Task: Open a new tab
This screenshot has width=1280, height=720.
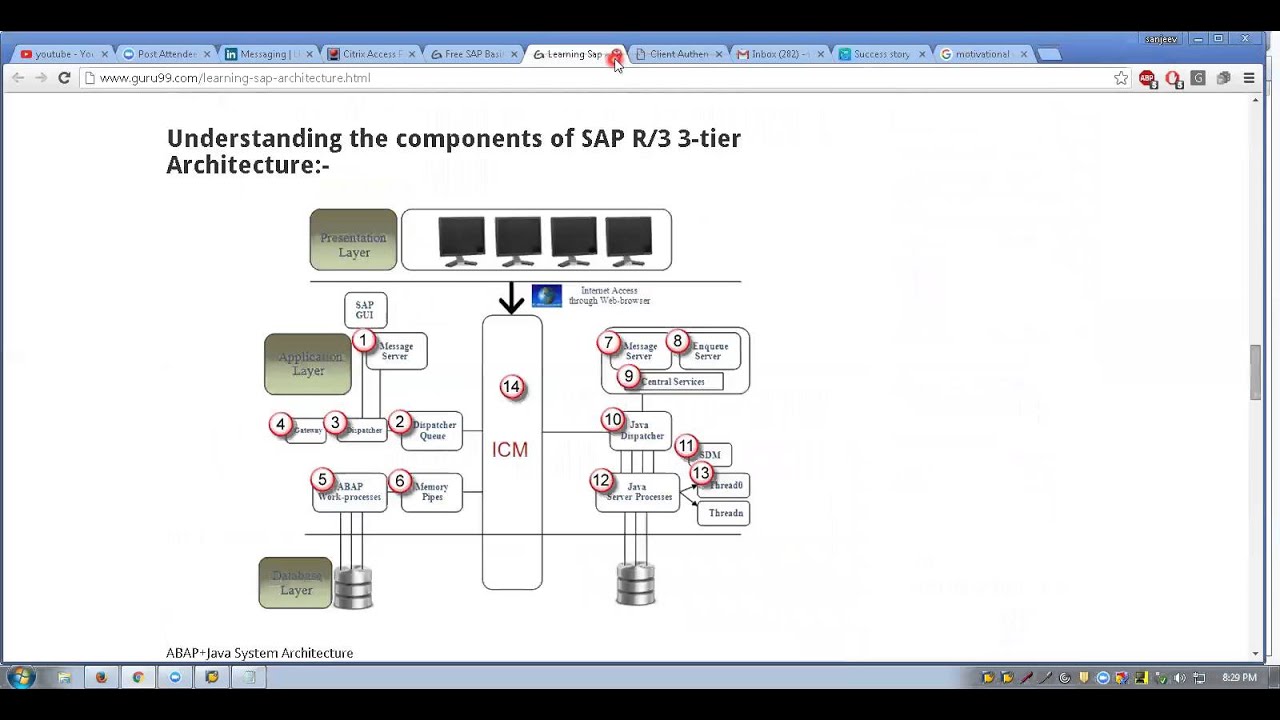Action: (1049, 54)
